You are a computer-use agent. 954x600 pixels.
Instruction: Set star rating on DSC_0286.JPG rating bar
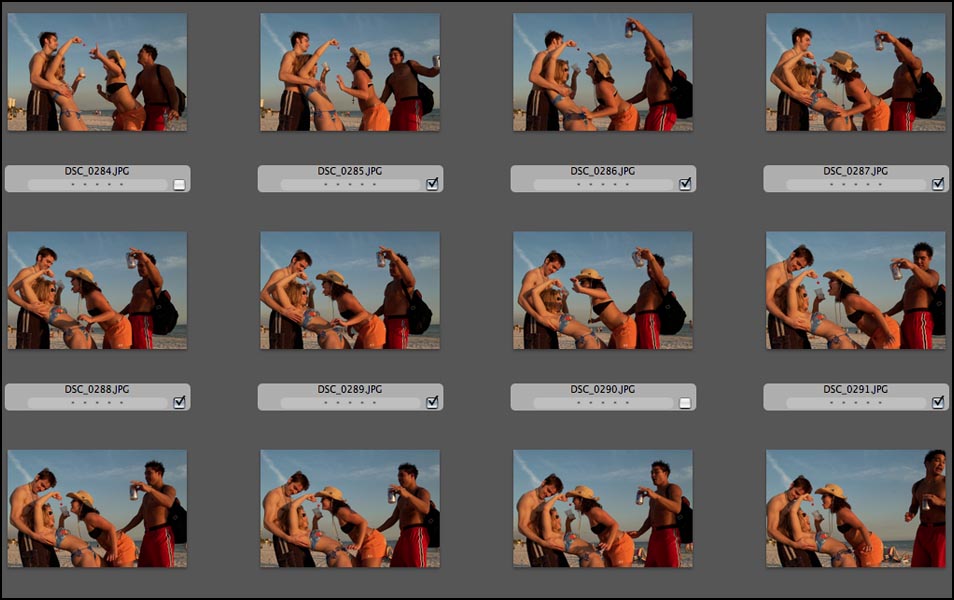pyautogui.click(x=603, y=184)
